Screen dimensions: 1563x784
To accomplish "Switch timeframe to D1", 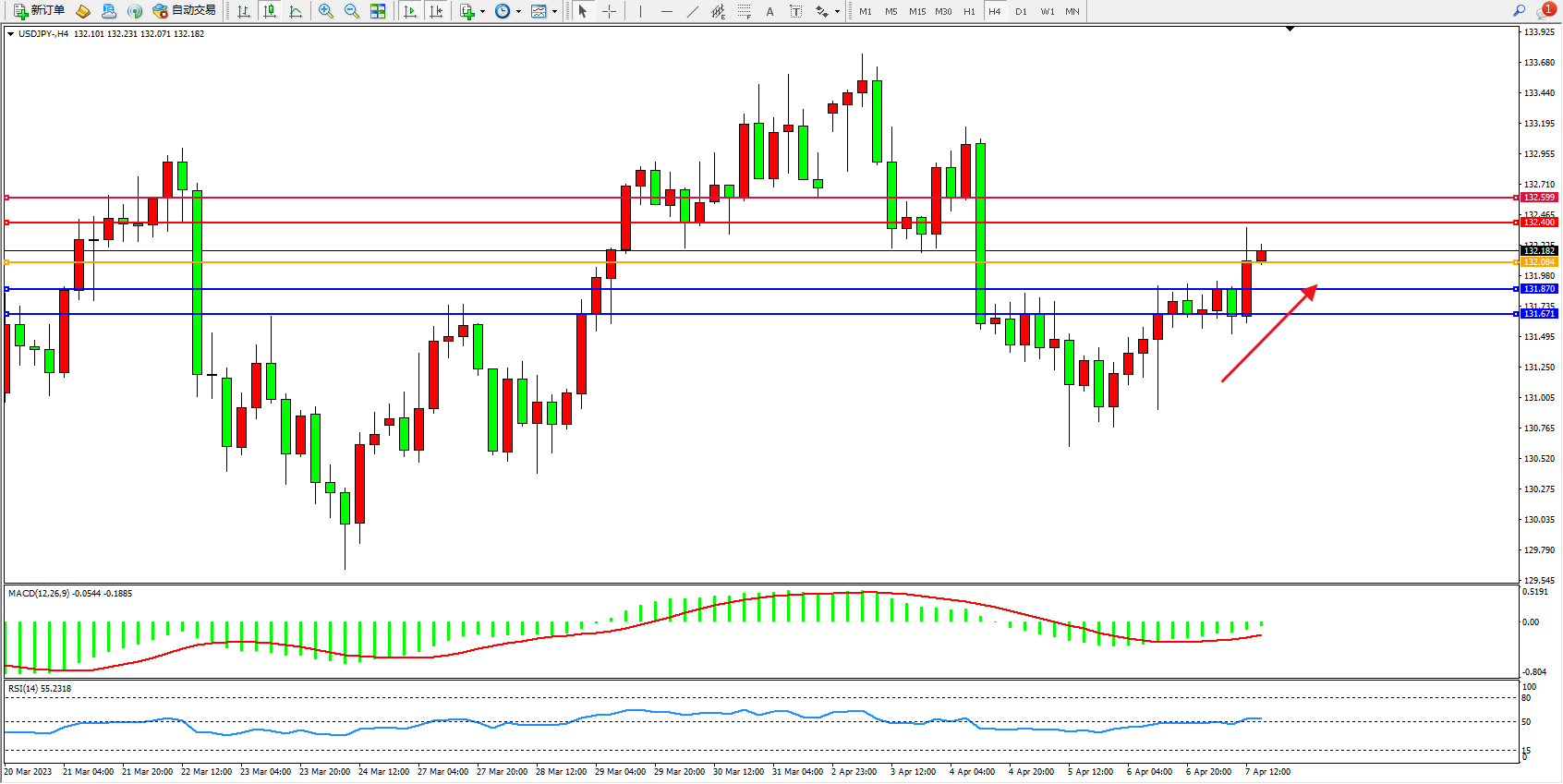I will point(1021,11).
